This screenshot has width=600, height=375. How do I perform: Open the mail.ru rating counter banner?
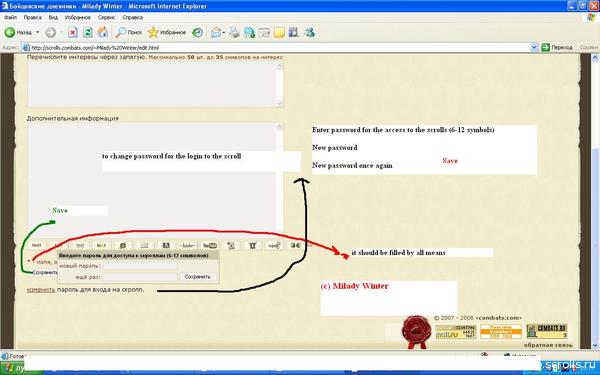click(456, 331)
